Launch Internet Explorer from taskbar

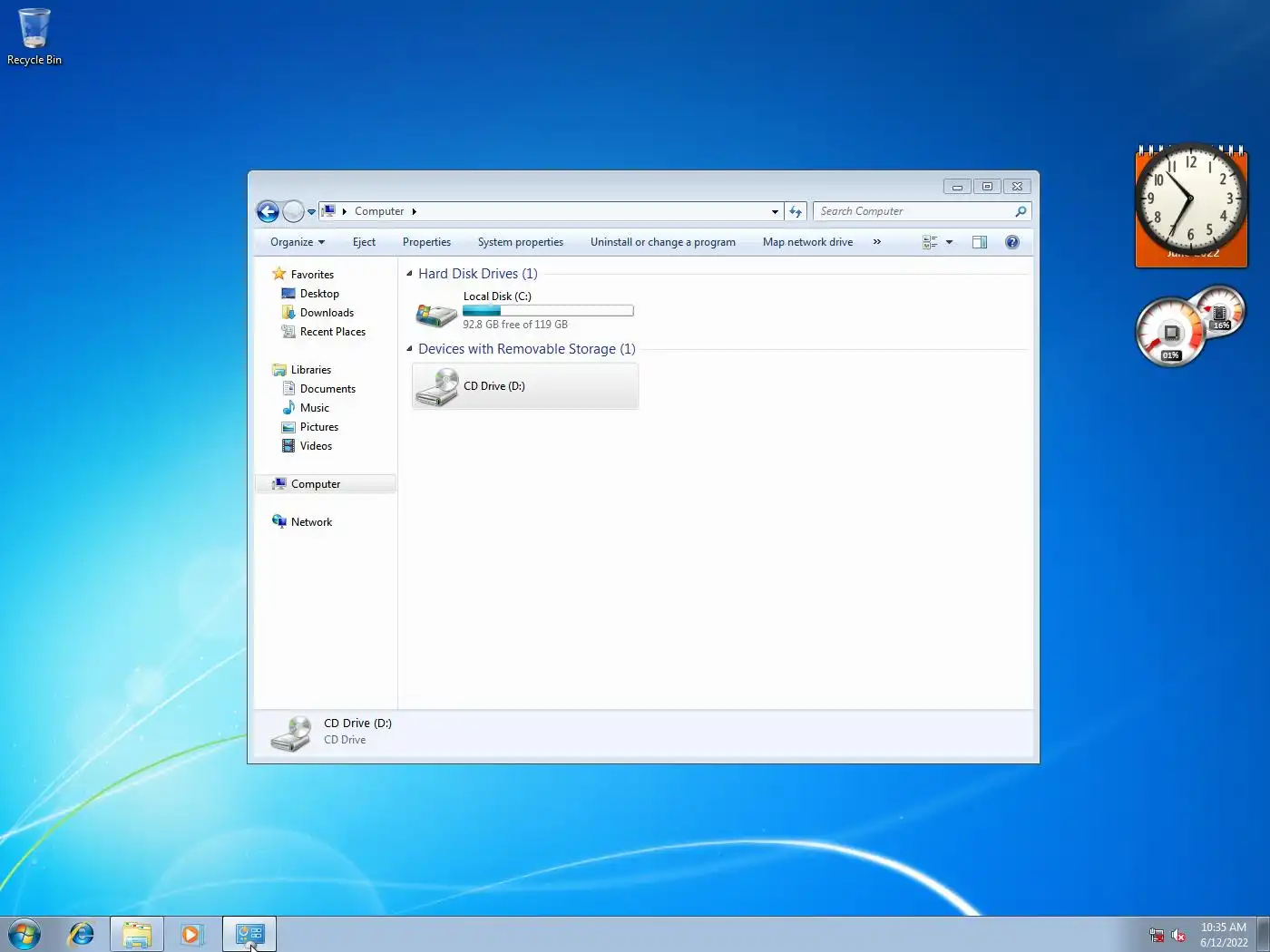[81, 934]
